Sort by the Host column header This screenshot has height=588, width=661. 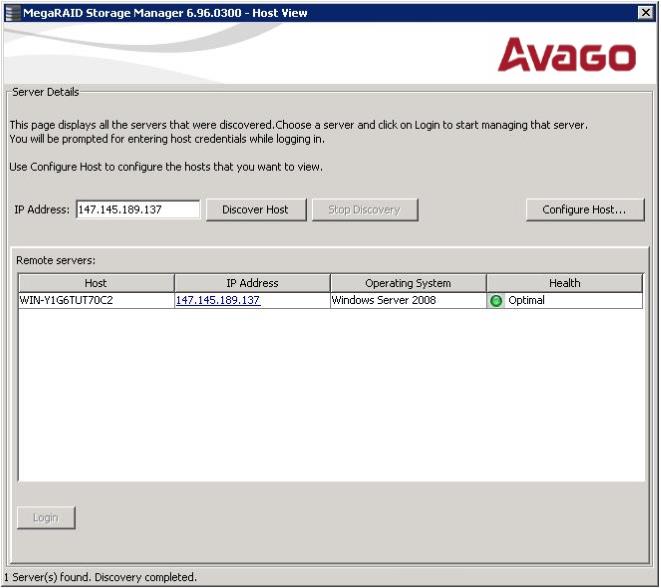point(96,283)
